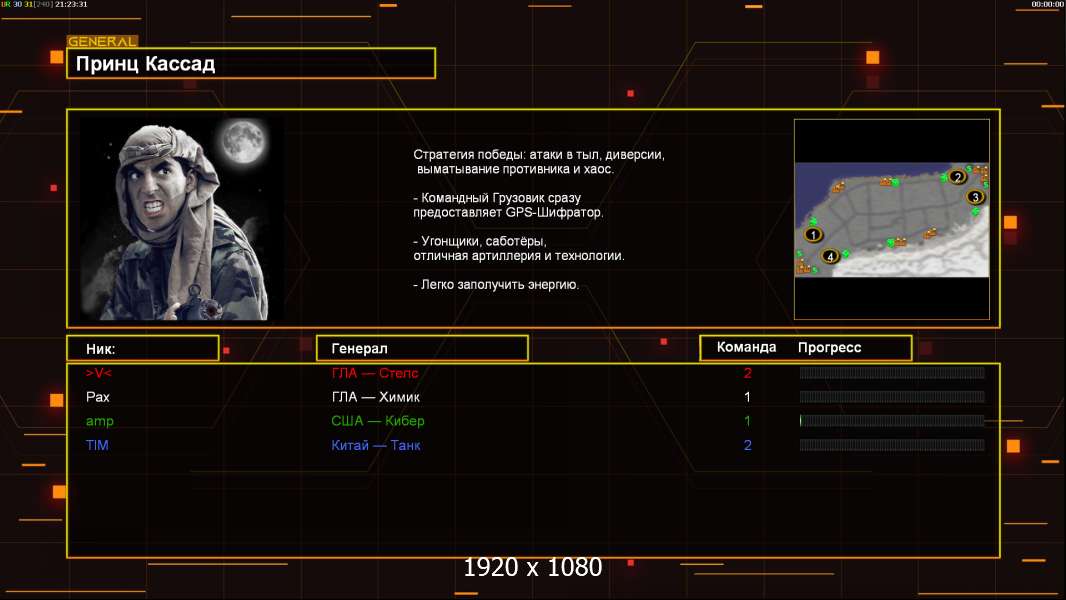The height and width of the screenshot is (600, 1066).
Task: Choose start position marker 3 on the minimap
Action: (x=975, y=197)
